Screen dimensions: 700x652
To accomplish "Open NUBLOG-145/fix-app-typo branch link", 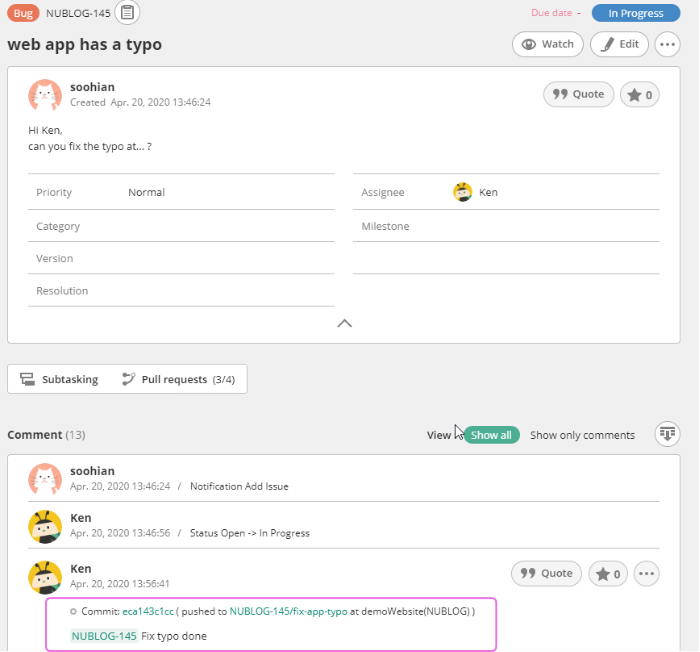I will coord(287,610).
